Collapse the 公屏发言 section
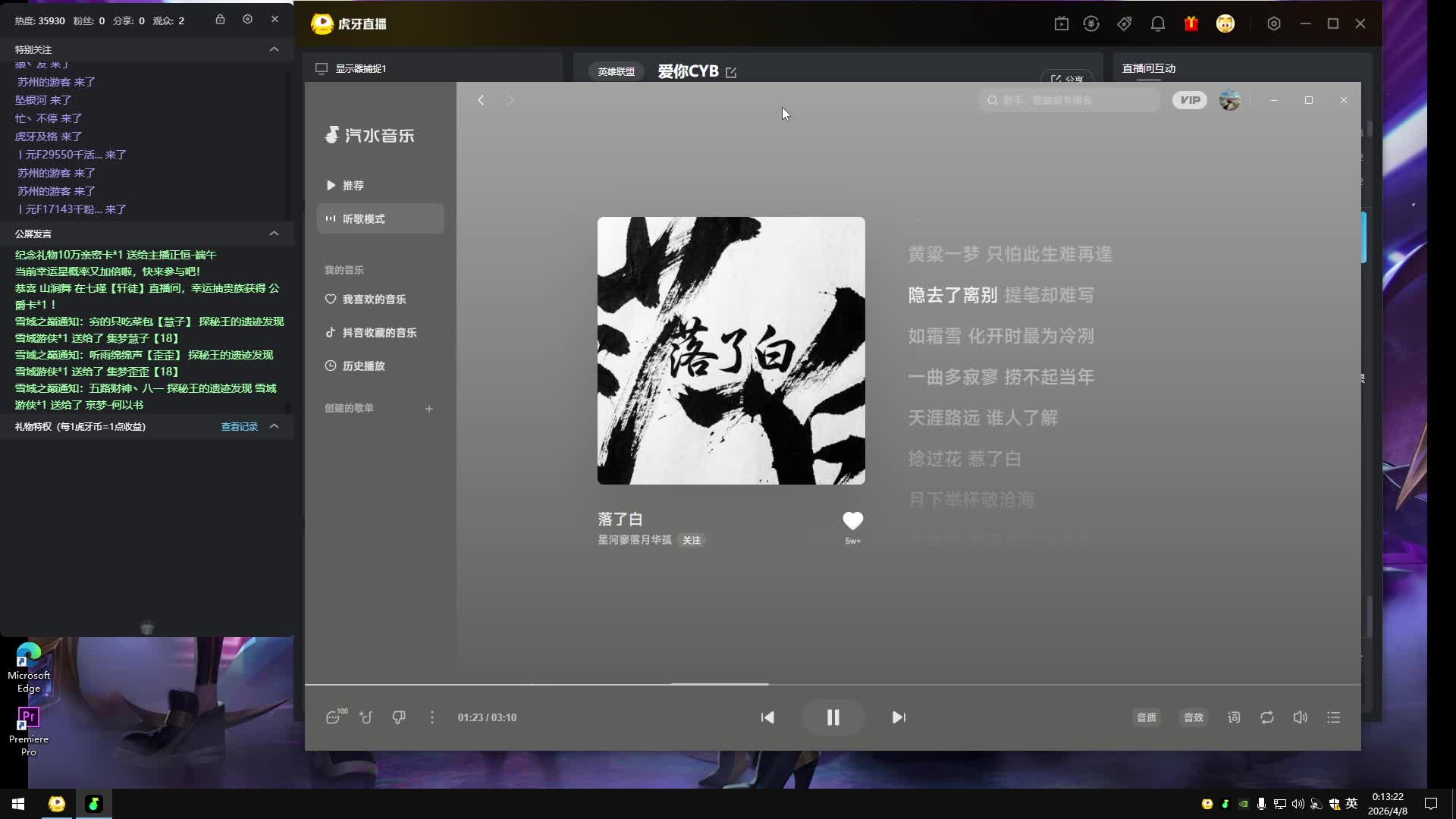The width and height of the screenshot is (1456, 819). click(274, 234)
